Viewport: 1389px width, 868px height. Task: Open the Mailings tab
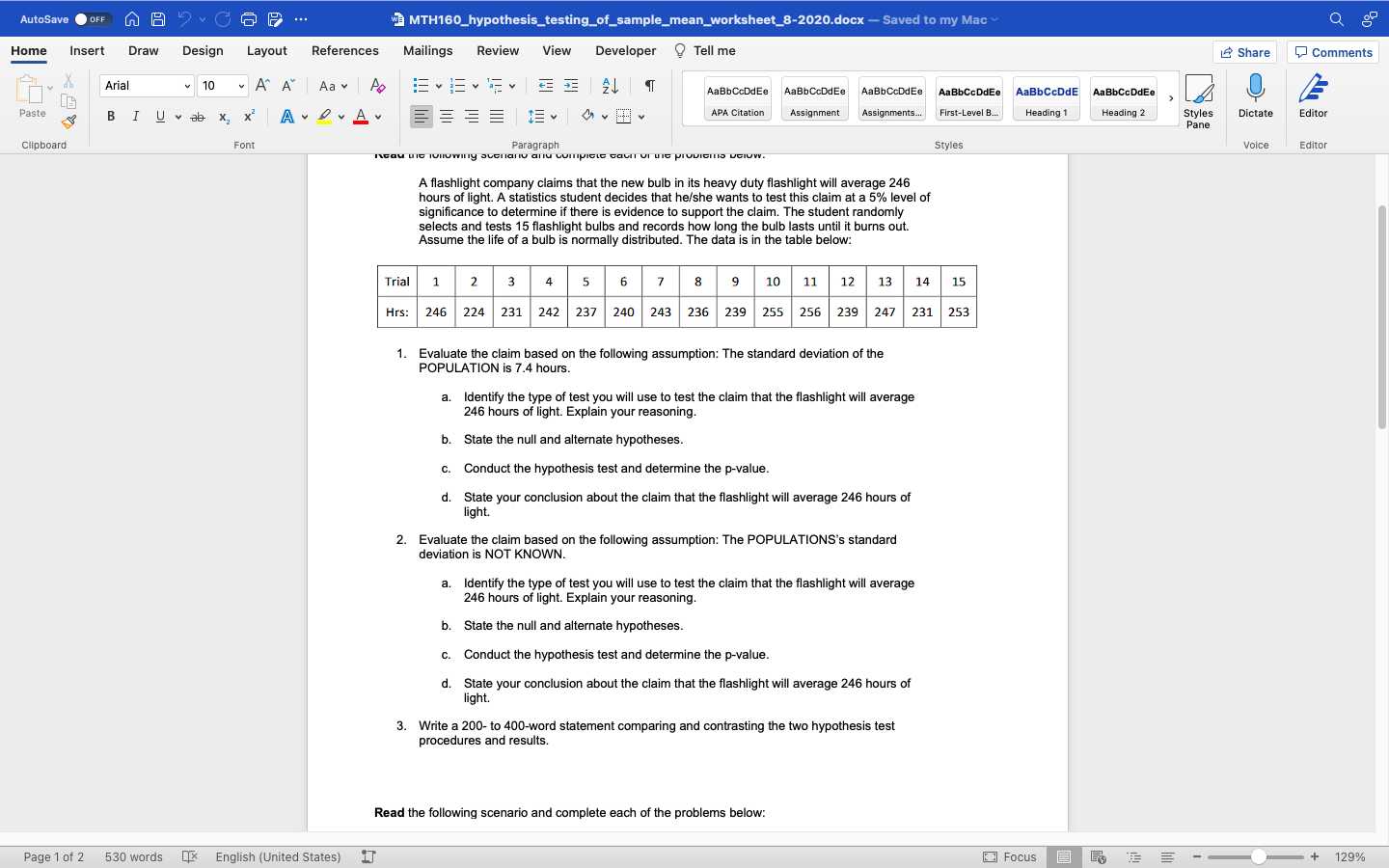427,50
